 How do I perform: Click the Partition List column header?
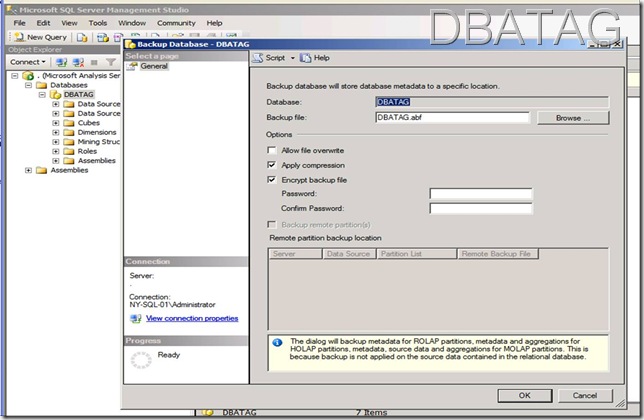pos(417,254)
